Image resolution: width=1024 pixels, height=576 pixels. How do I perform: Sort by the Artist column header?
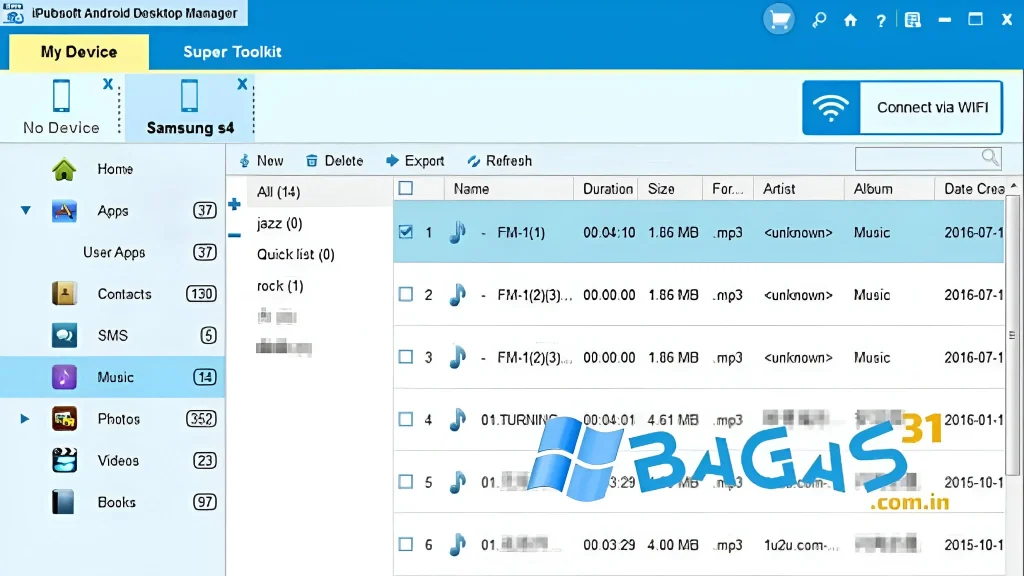pos(799,189)
